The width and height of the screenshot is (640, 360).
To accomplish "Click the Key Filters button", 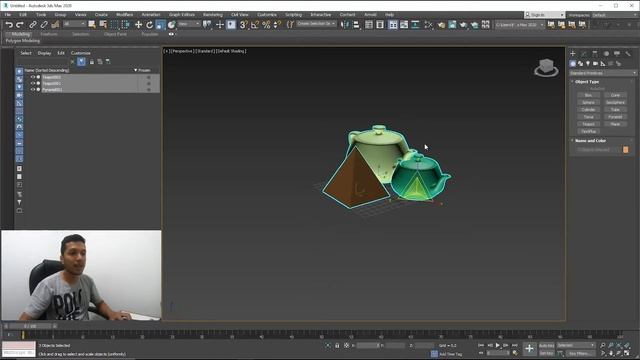I will click(x=580, y=353).
